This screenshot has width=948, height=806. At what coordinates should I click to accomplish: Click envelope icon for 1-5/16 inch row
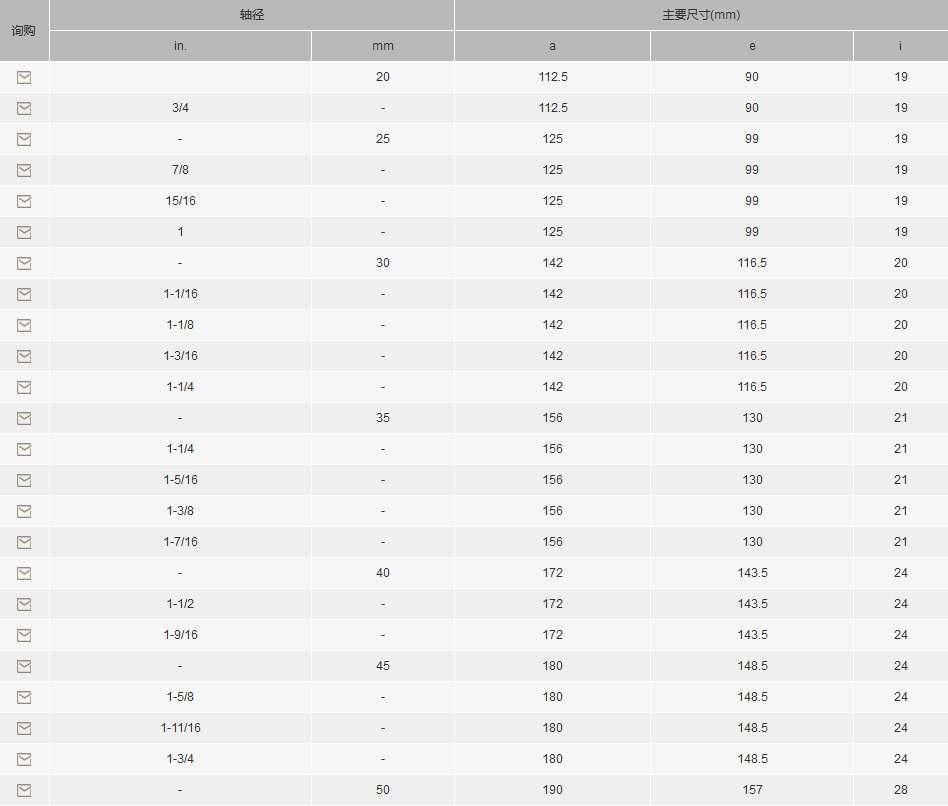click(x=24, y=480)
